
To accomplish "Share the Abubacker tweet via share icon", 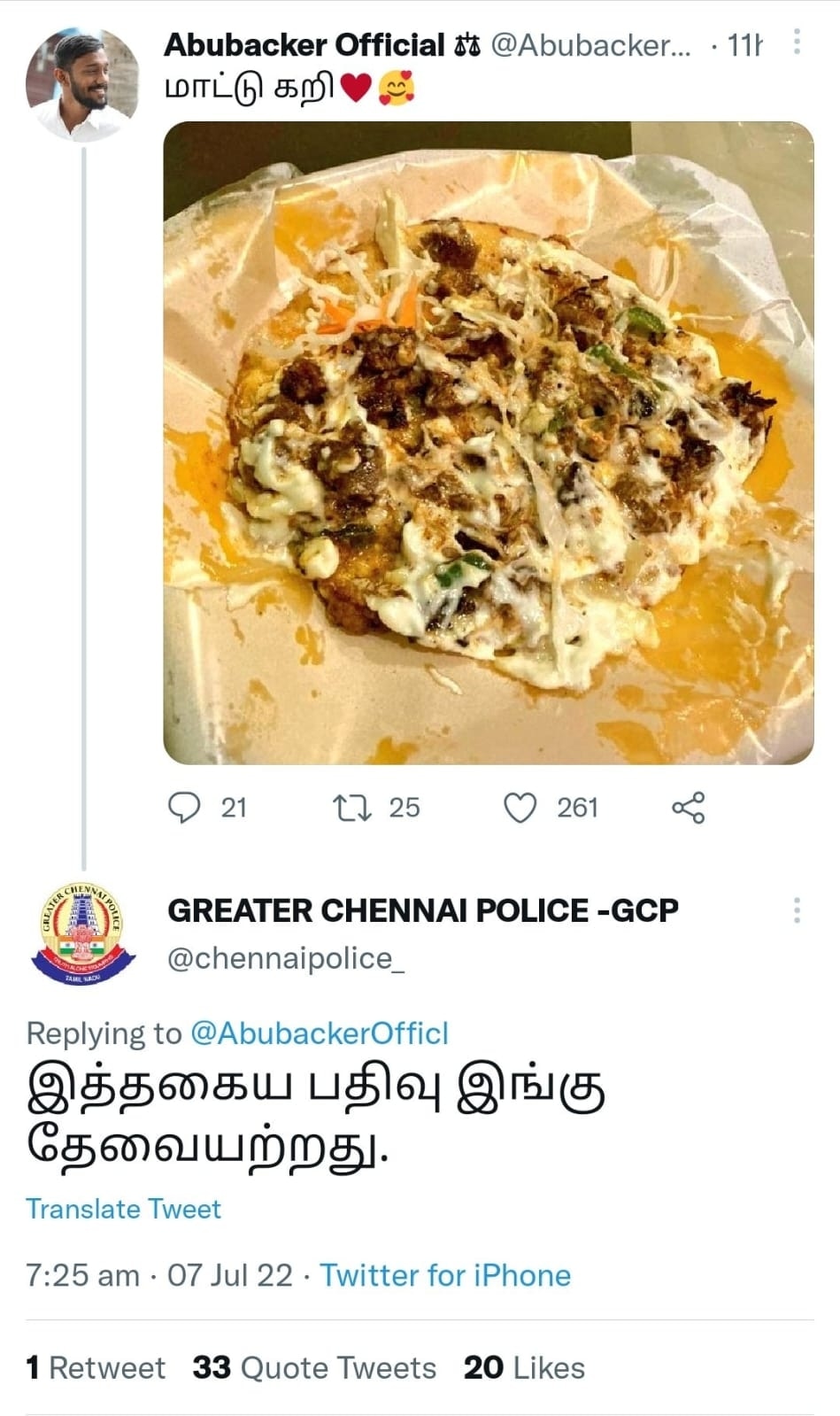I will [x=688, y=807].
